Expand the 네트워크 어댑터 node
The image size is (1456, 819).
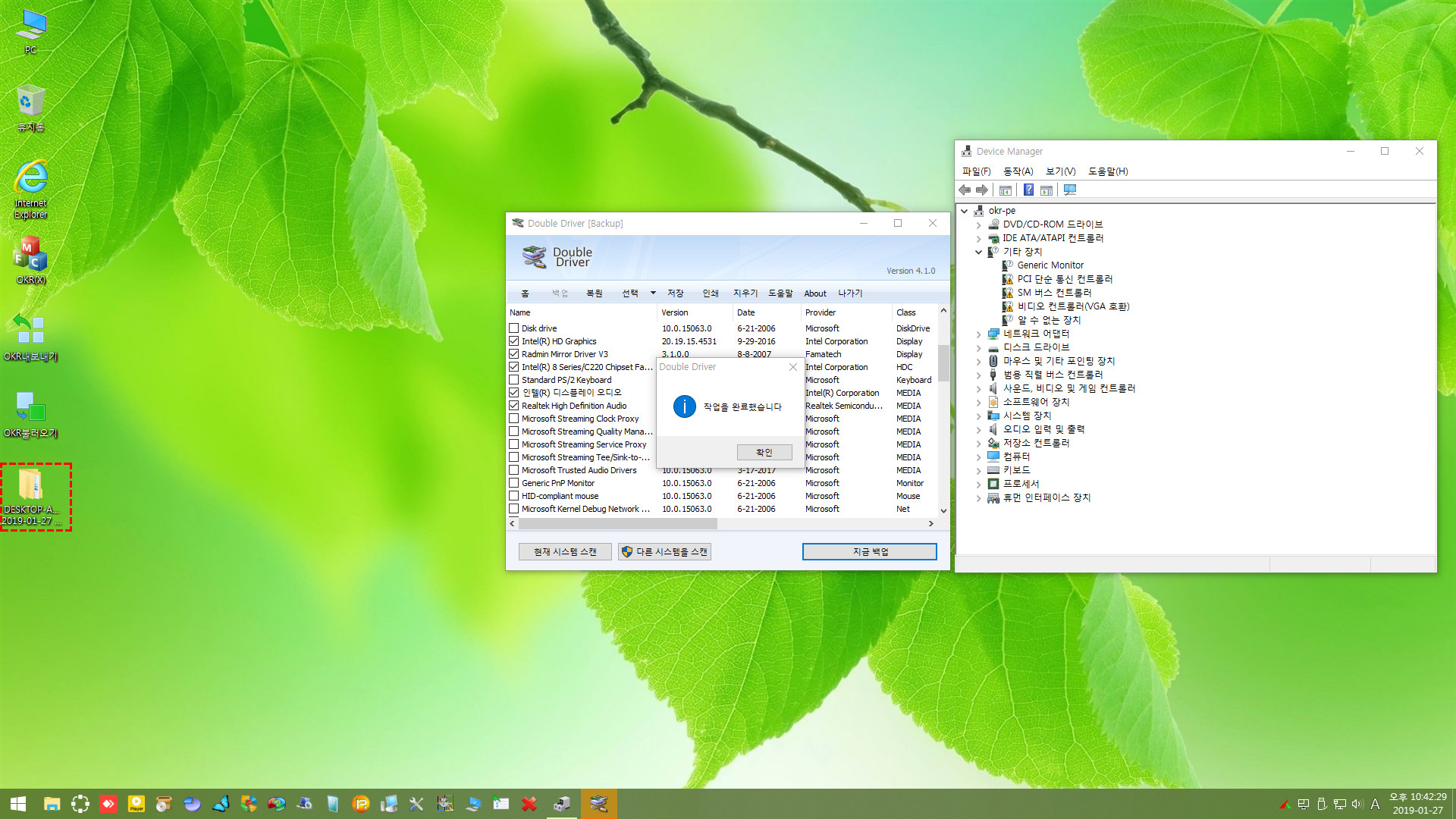[x=978, y=334]
